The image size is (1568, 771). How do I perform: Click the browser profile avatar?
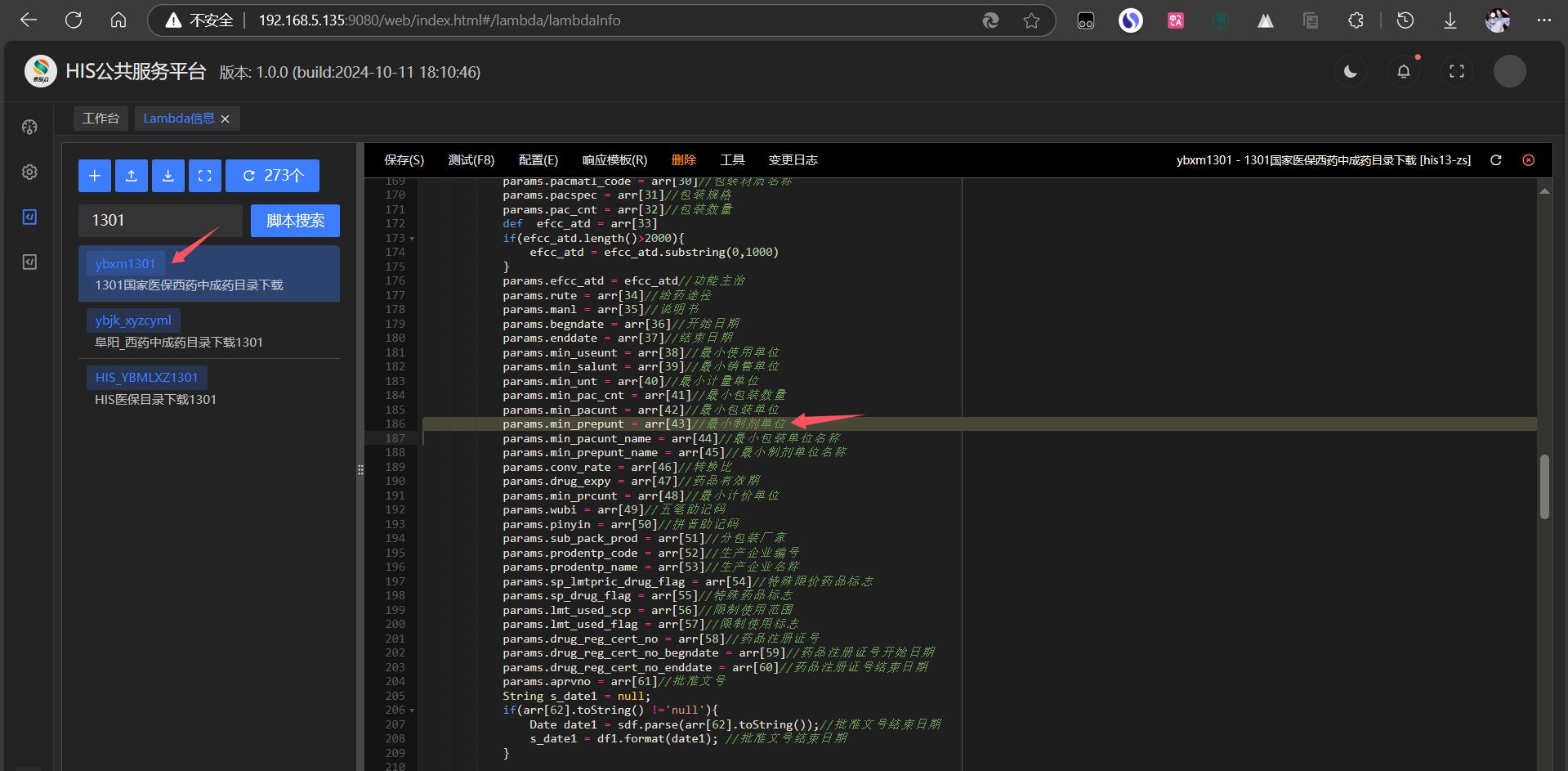pos(1497,20)
